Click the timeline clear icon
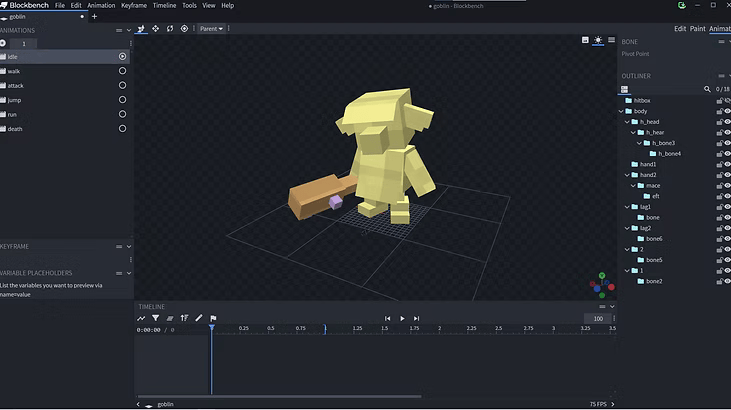 point(170,318)
